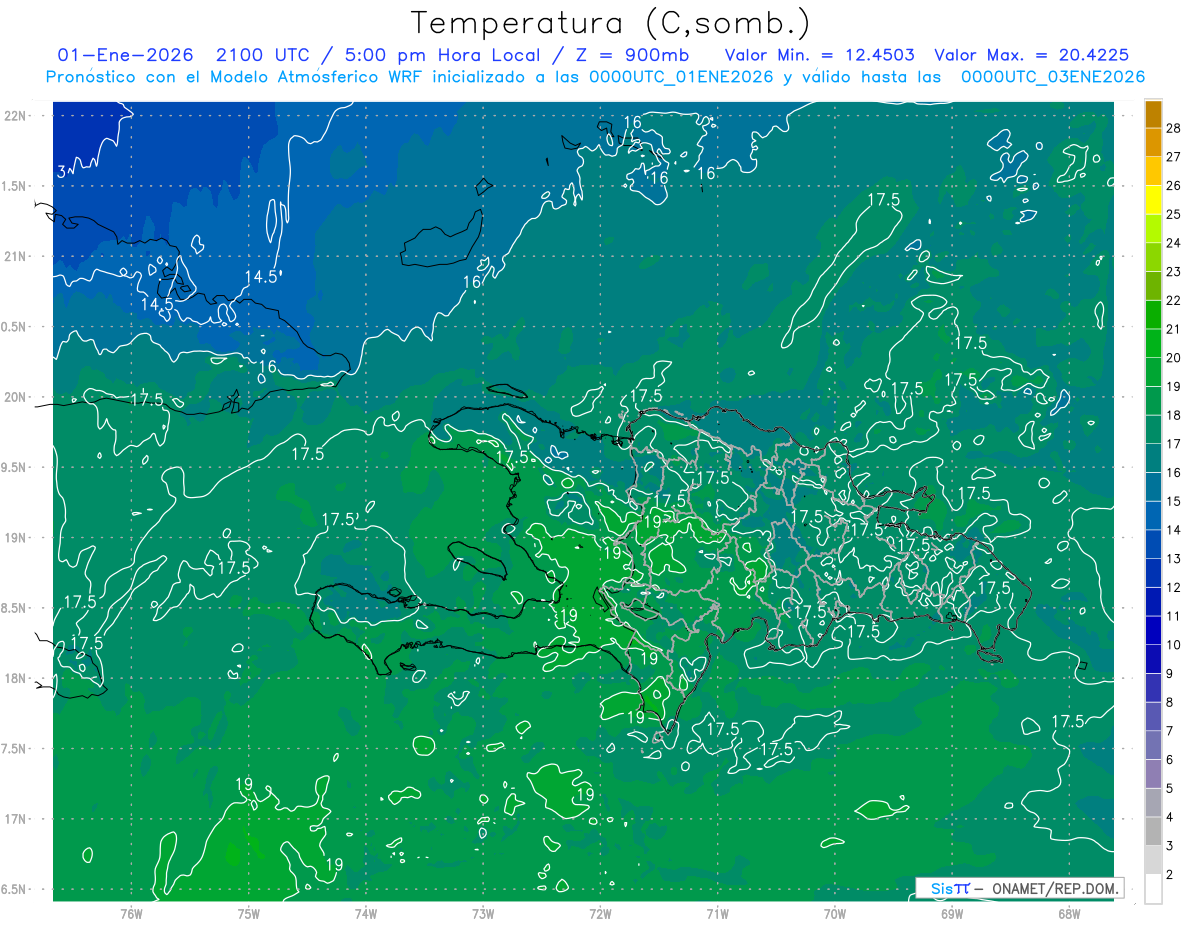Click the '18N' latitude label

tap(15, 678)
